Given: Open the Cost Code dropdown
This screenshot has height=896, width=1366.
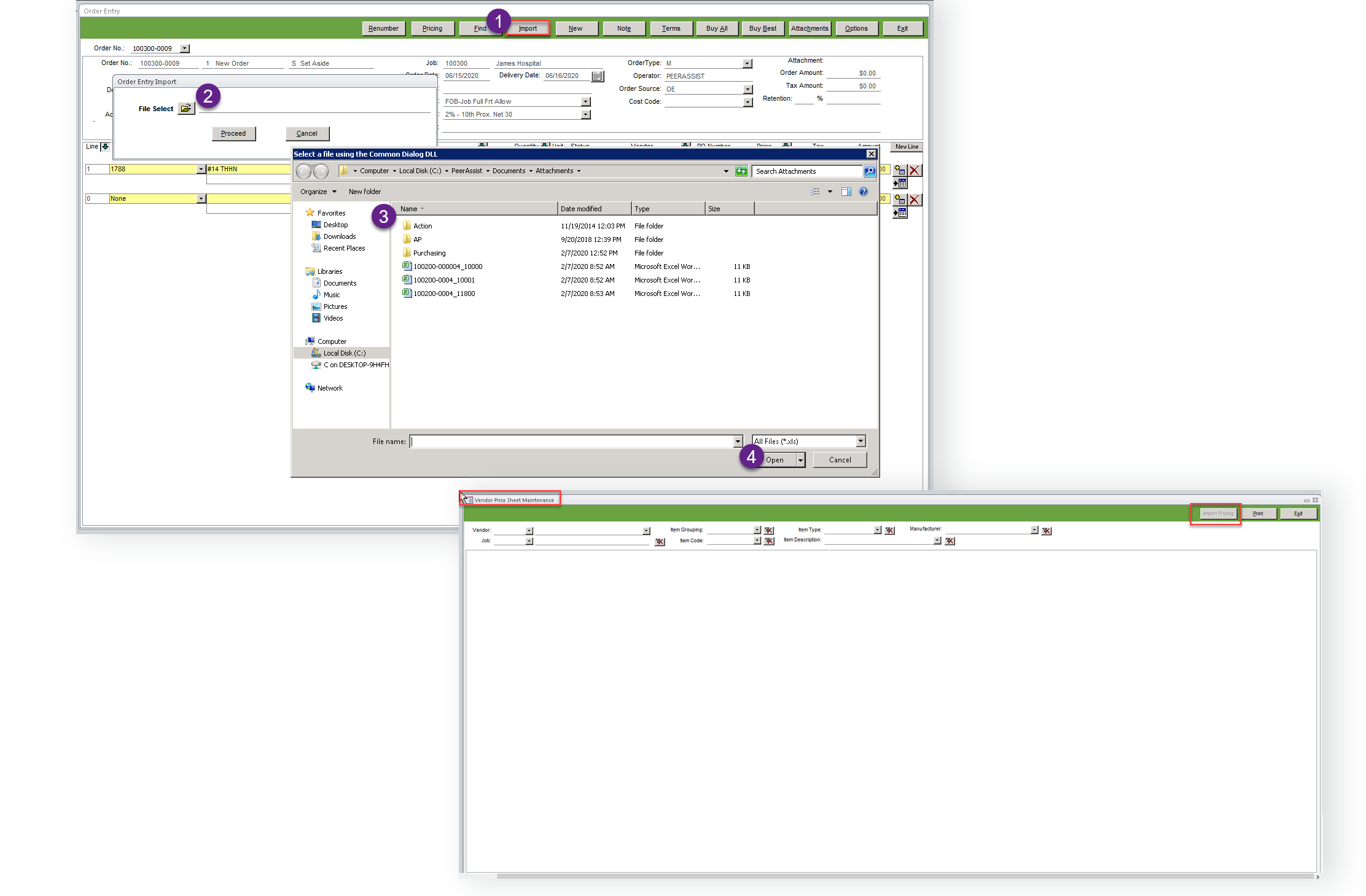Looking at the screenshot, I should [x=747, y=103].
